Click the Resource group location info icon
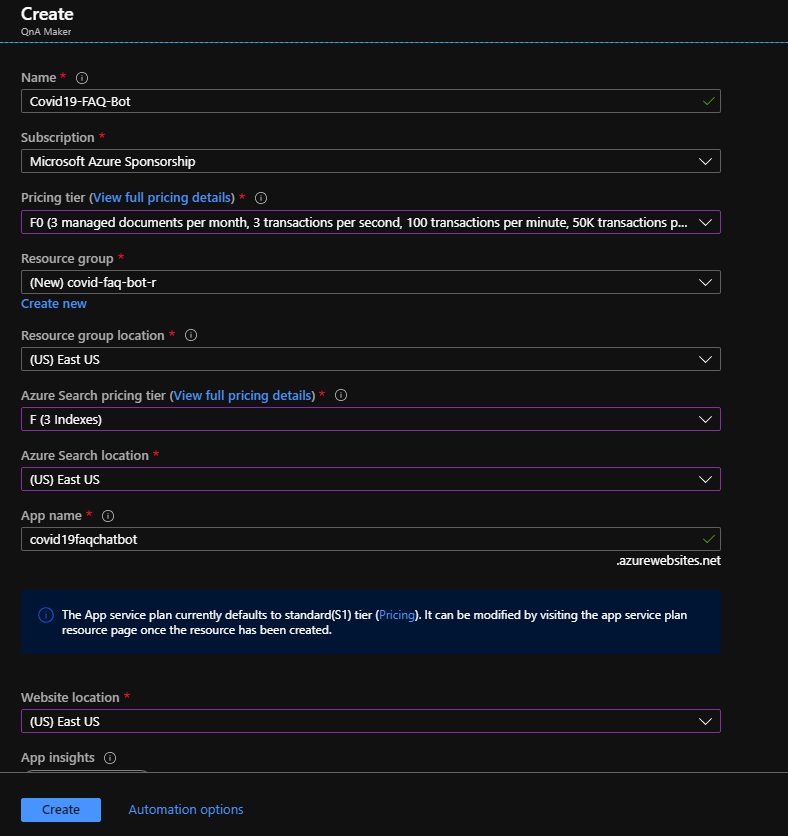This screenshot has width=788, height=836. (x=191, y=335)
